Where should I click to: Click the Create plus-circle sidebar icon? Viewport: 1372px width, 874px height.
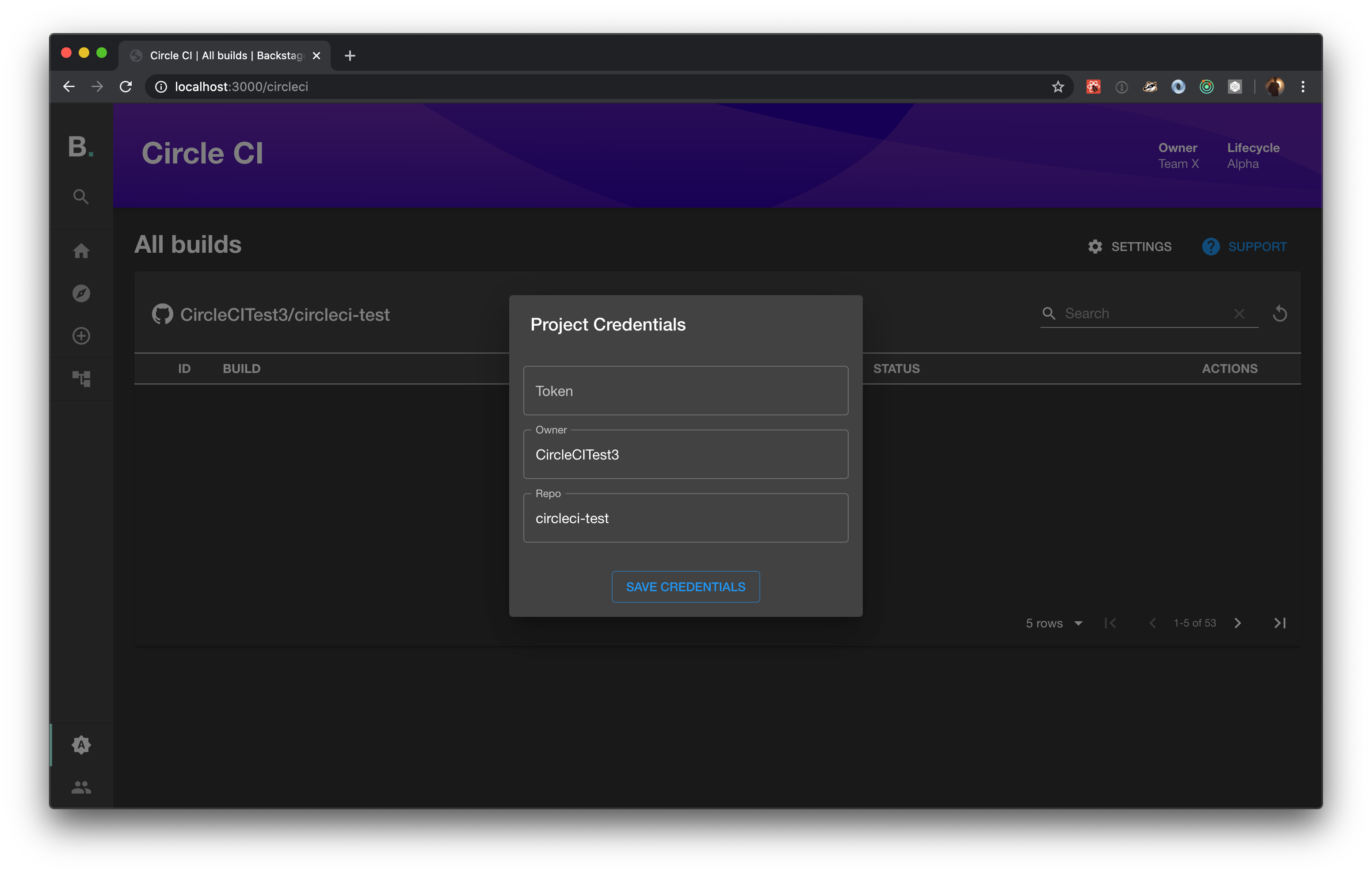[81, 336]
